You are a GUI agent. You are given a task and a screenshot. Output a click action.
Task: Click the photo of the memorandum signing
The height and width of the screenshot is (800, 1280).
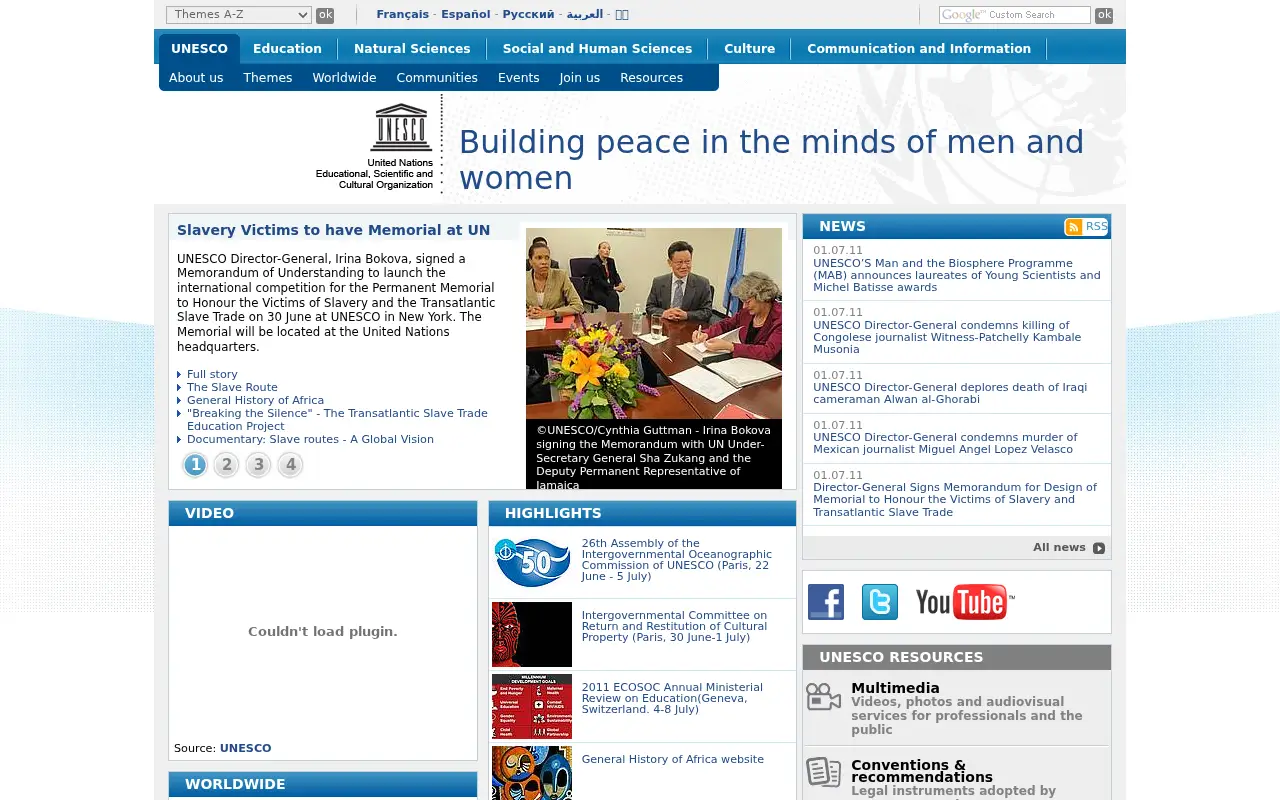click(654, 323)
